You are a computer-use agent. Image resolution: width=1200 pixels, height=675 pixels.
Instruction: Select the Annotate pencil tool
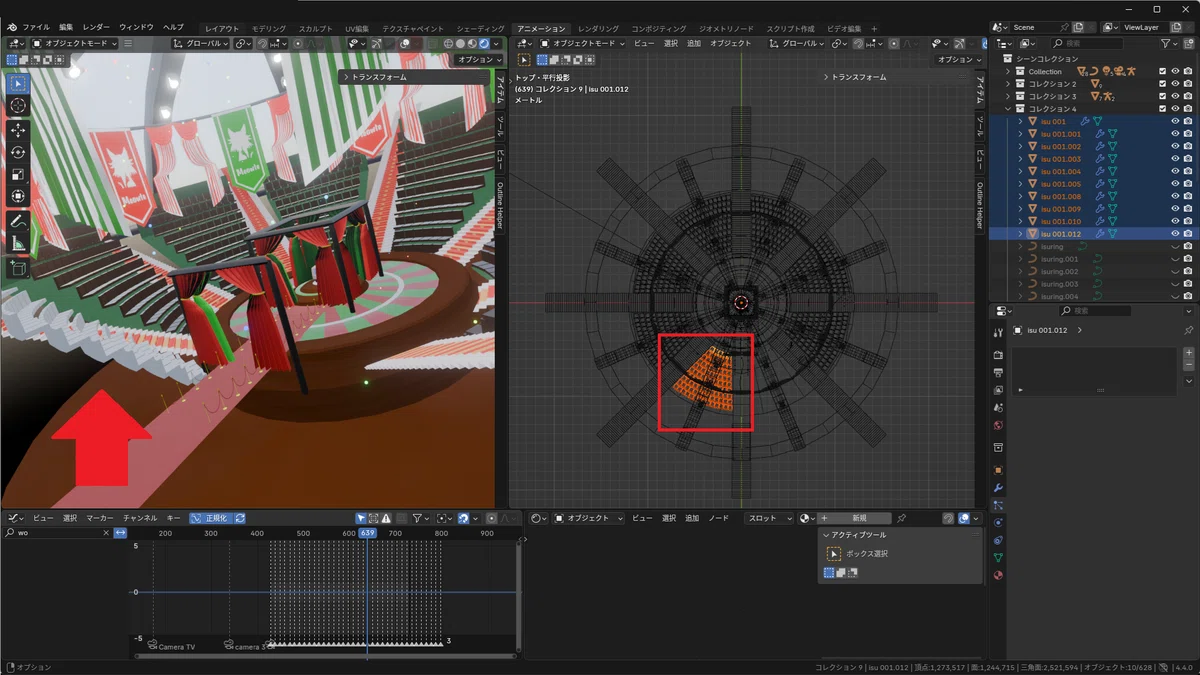(x=18, y=221)
